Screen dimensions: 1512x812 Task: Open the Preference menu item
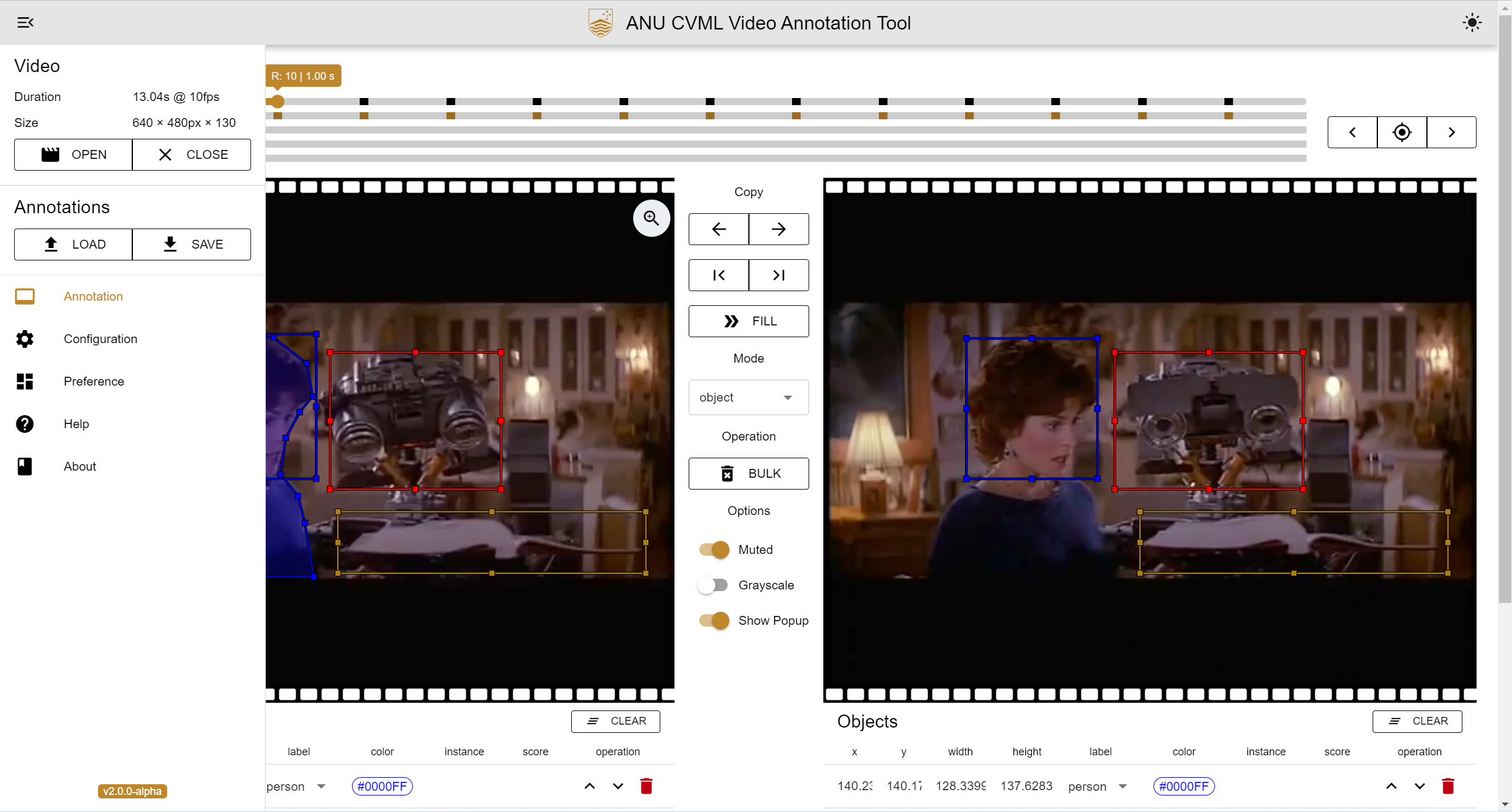pyautogui.click(x=94, y=381)
